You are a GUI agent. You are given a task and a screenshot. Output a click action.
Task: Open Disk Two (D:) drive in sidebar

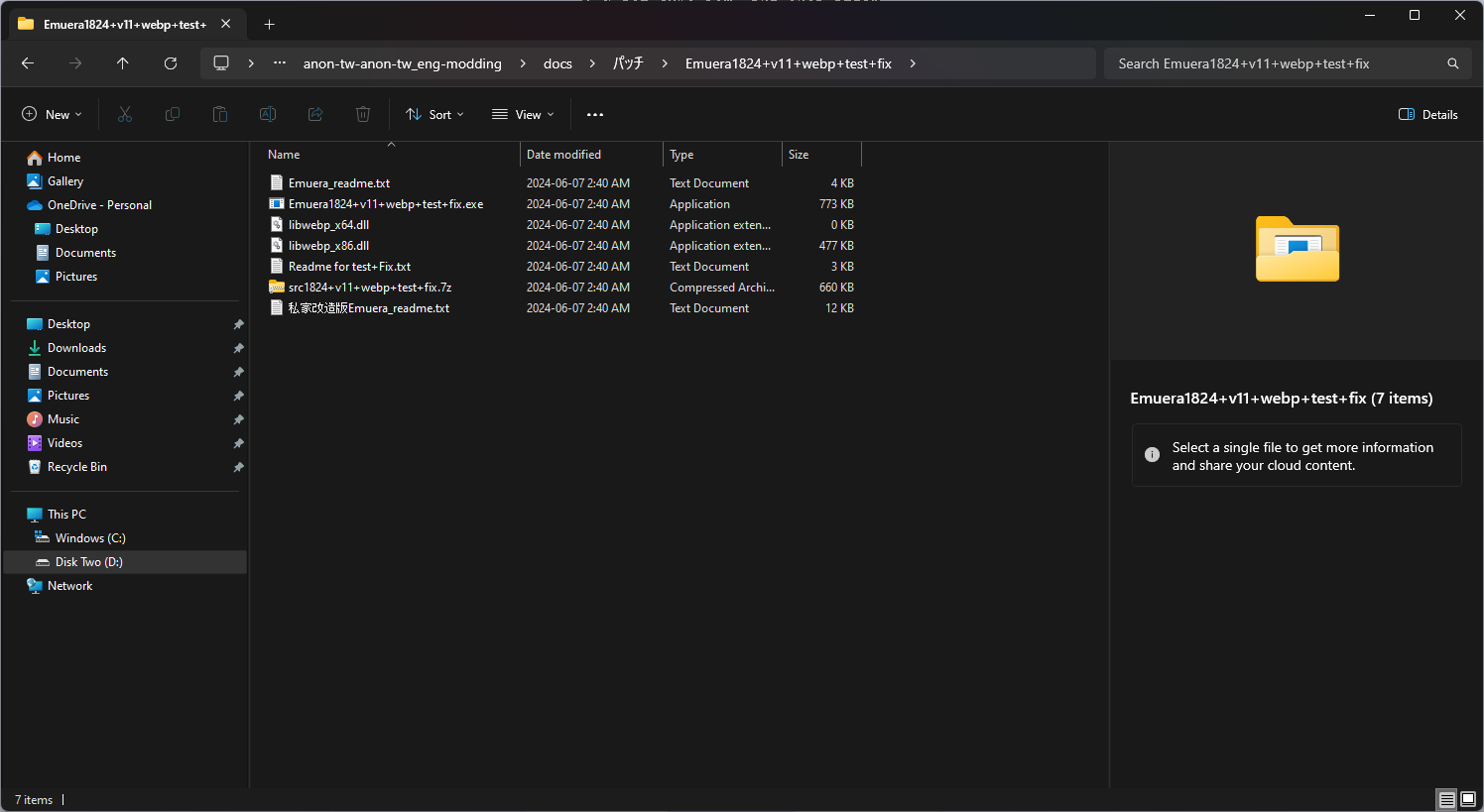88,562
